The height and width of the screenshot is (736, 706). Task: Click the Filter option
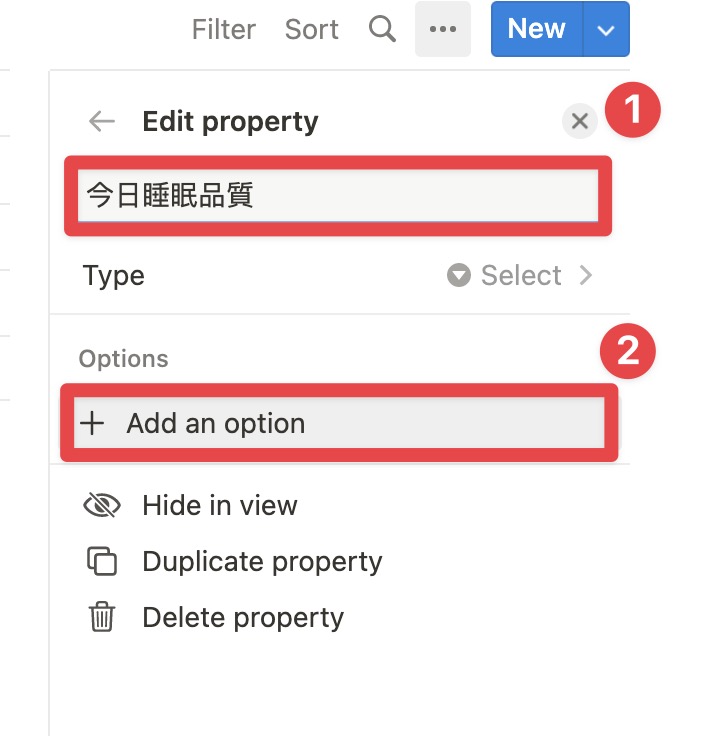click(224, 29)
